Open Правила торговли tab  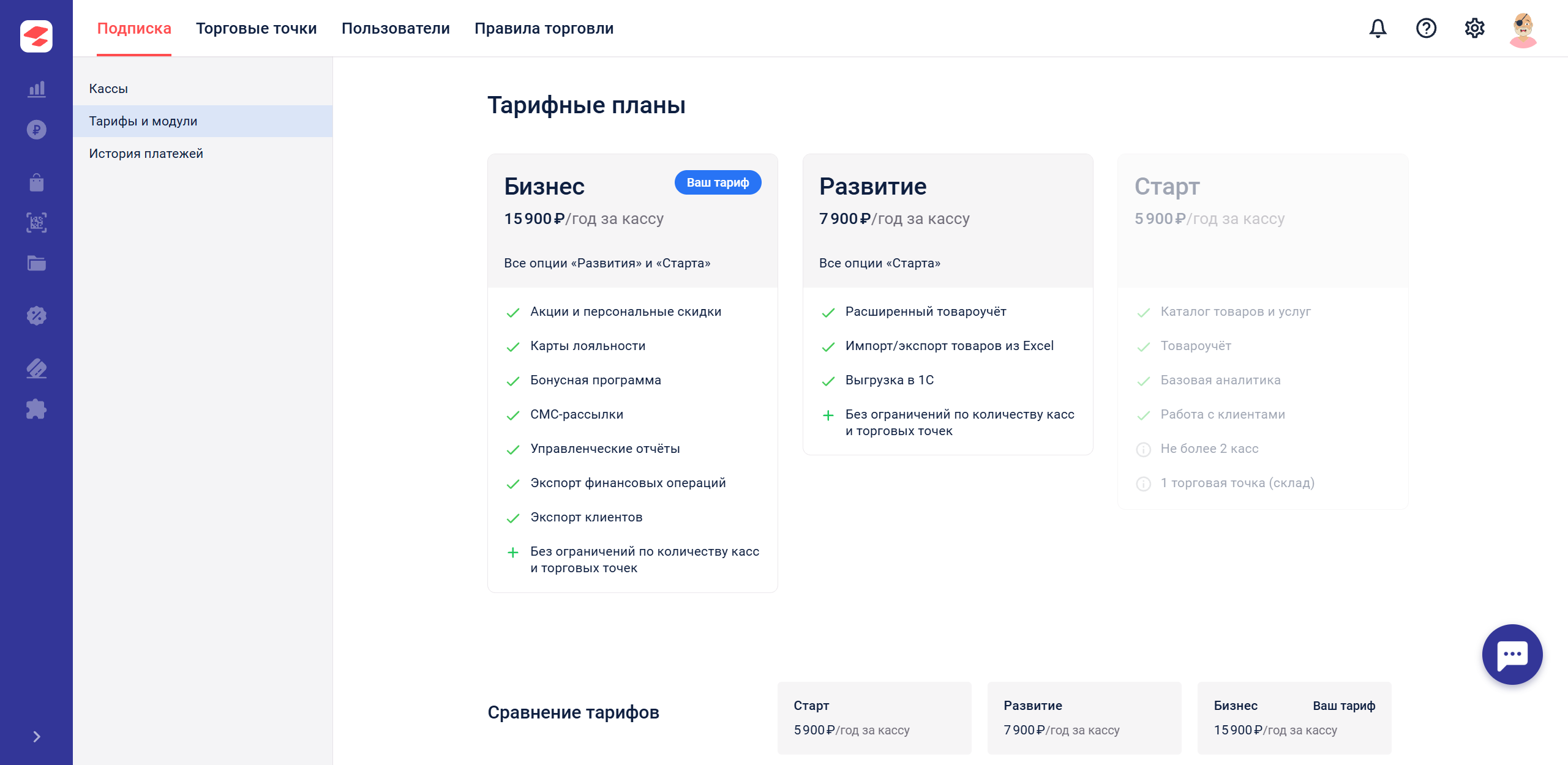click(x=544, y=28)
